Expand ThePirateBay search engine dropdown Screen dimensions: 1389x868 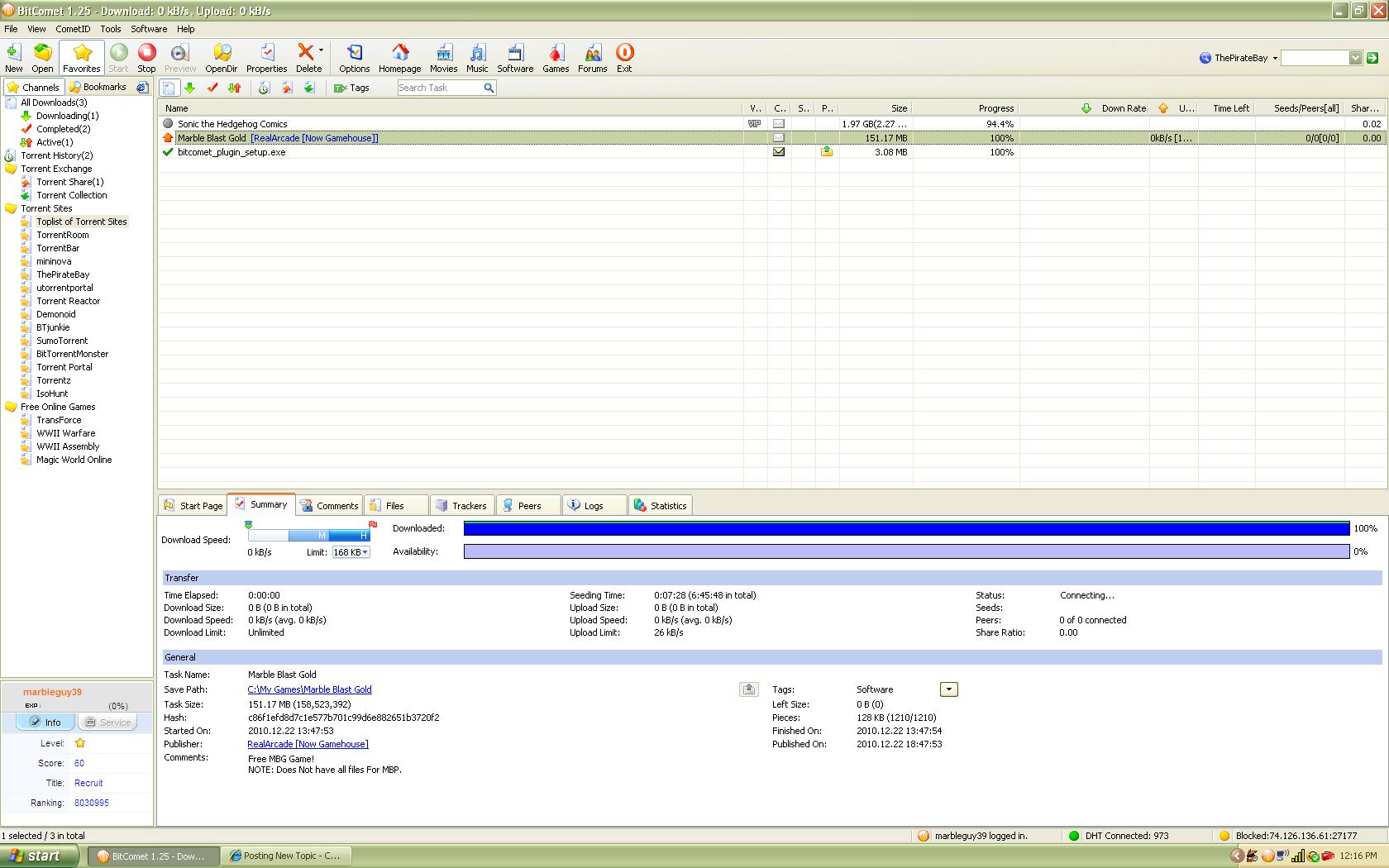click(x=1275, y=58)
